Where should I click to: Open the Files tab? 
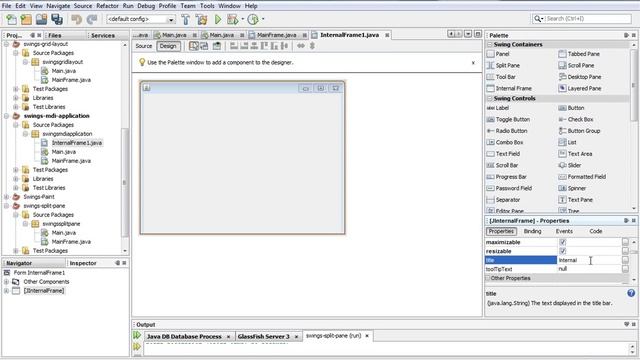54,36
